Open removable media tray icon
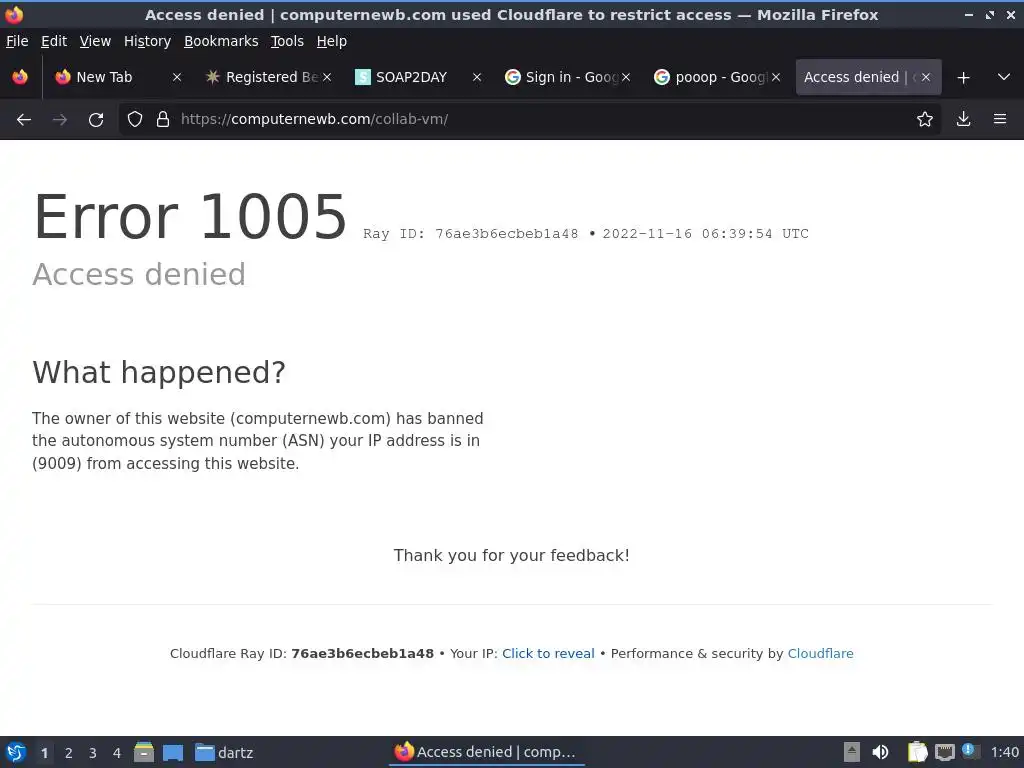 click(x=852, y=752)
